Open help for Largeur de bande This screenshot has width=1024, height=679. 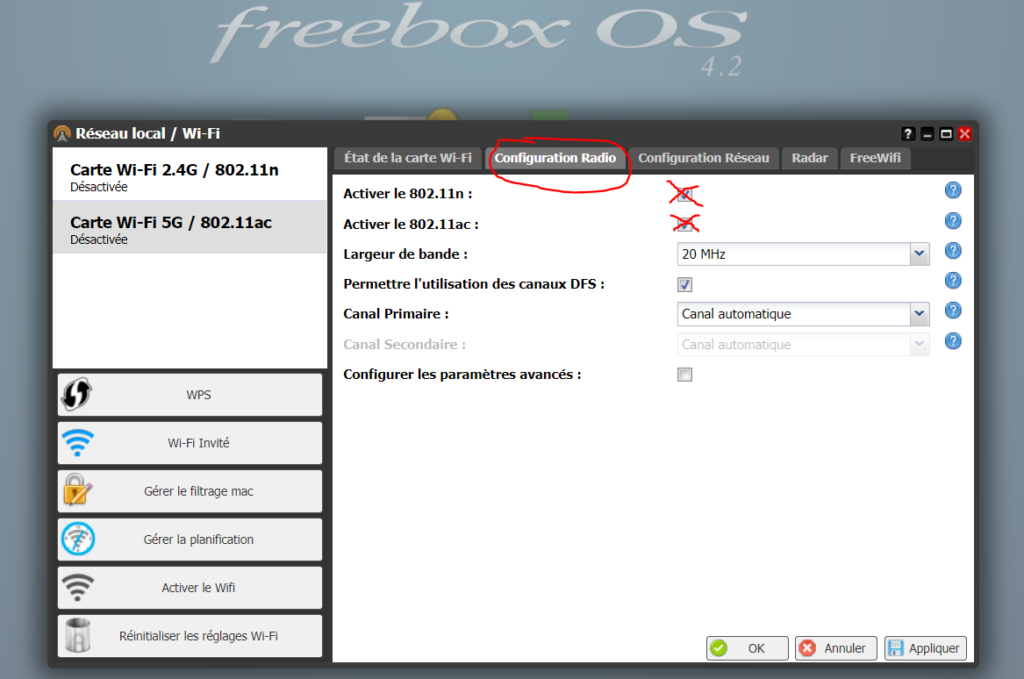(953, 251)
